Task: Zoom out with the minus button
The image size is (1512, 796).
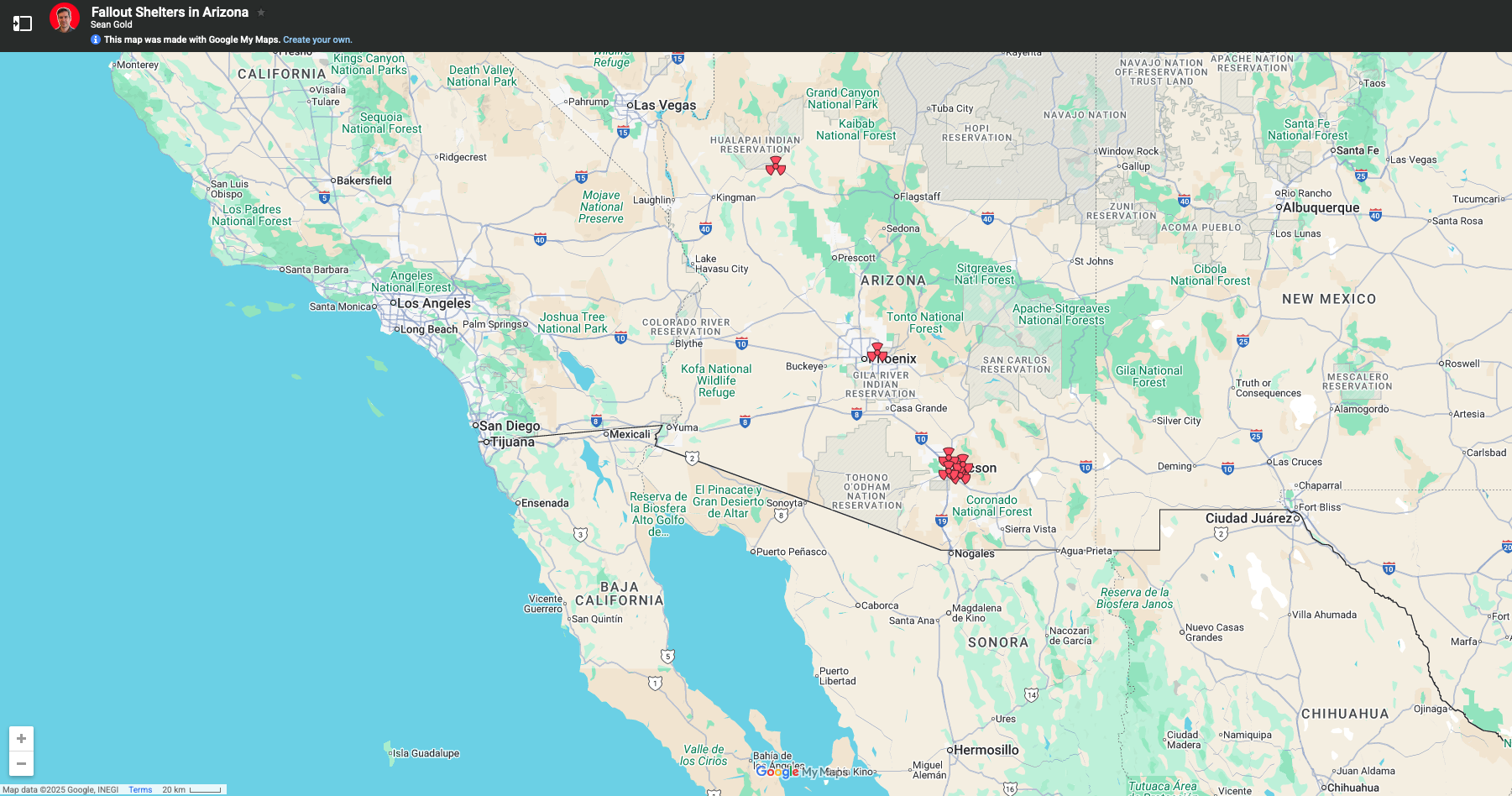Action: [x=22, y=763]
